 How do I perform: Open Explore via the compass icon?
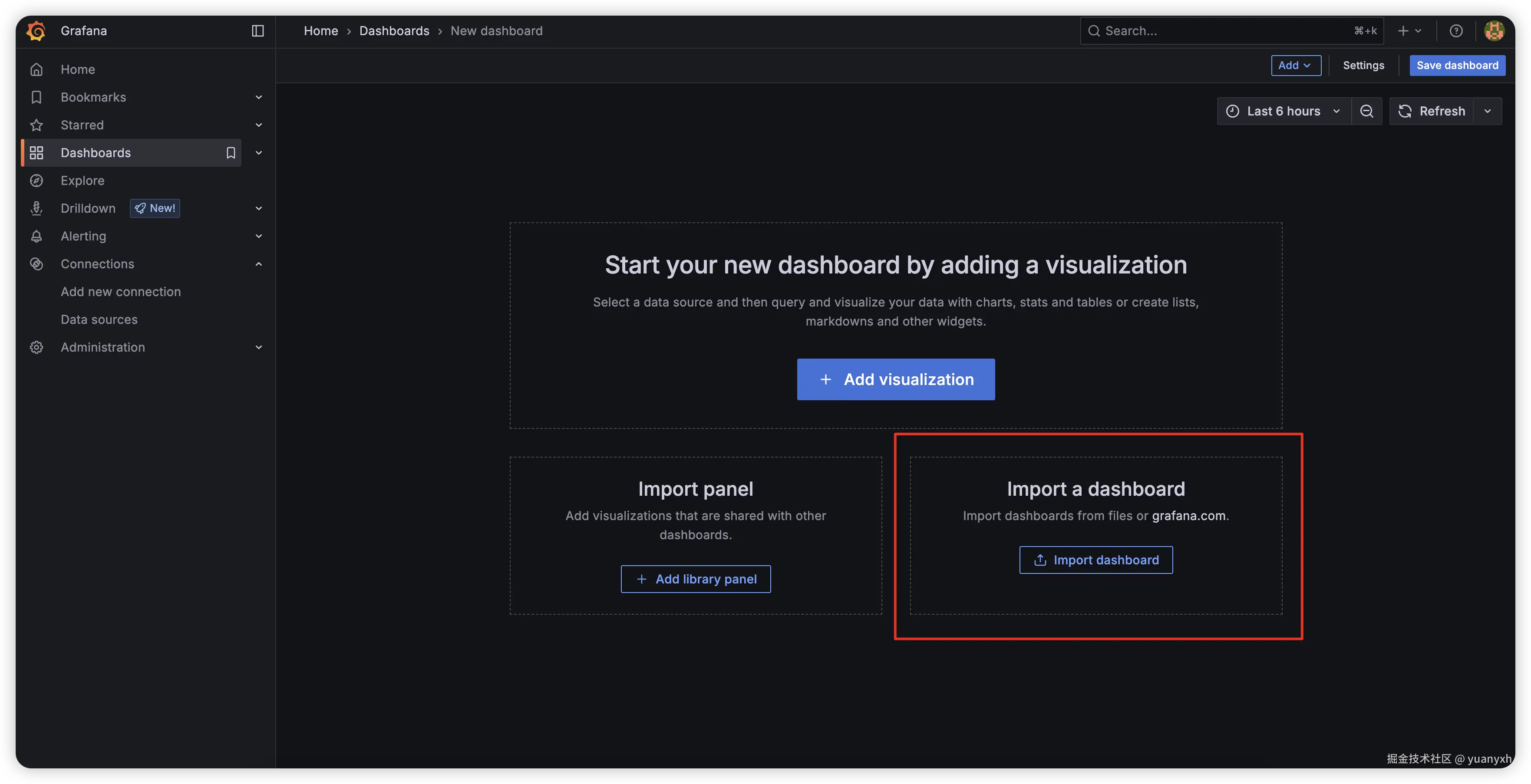pos(36,180)
